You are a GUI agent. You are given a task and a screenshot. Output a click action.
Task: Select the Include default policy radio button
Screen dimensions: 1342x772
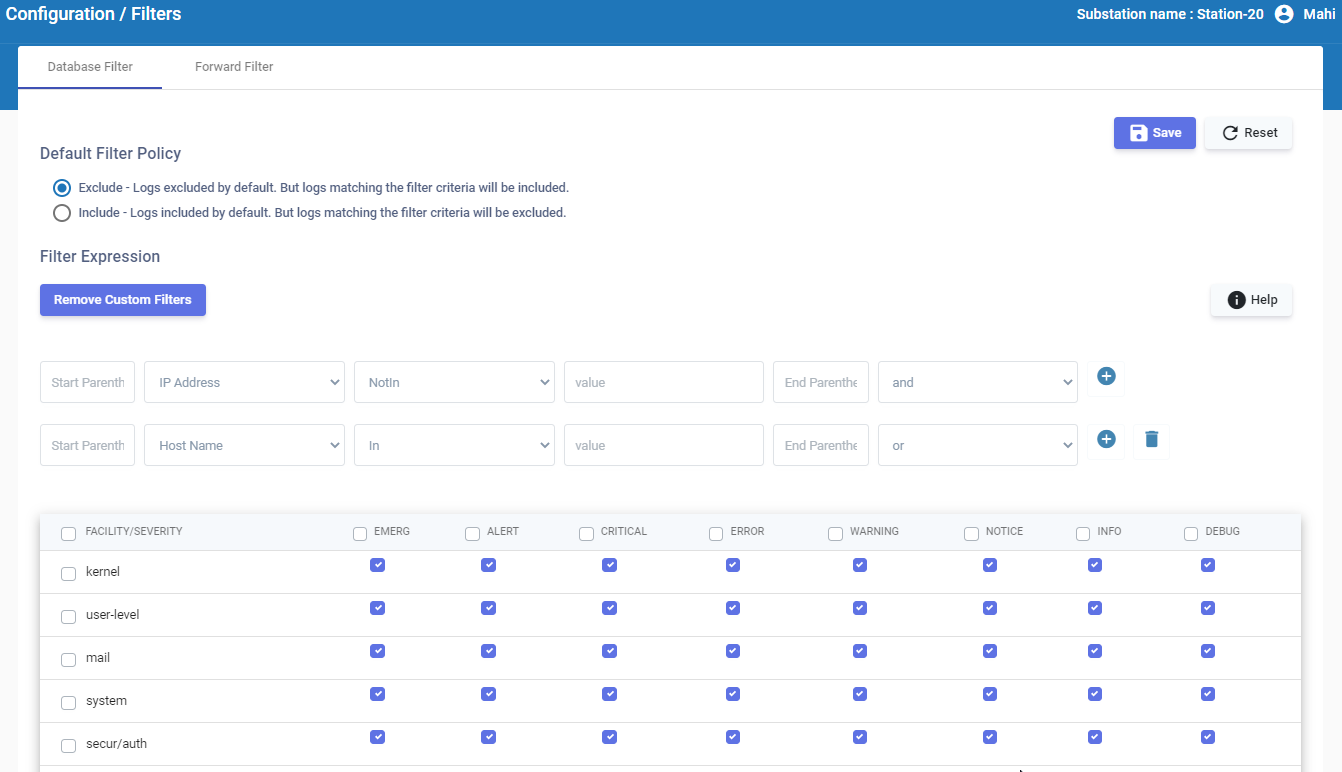pyautogui.click(x=62, y=213)
